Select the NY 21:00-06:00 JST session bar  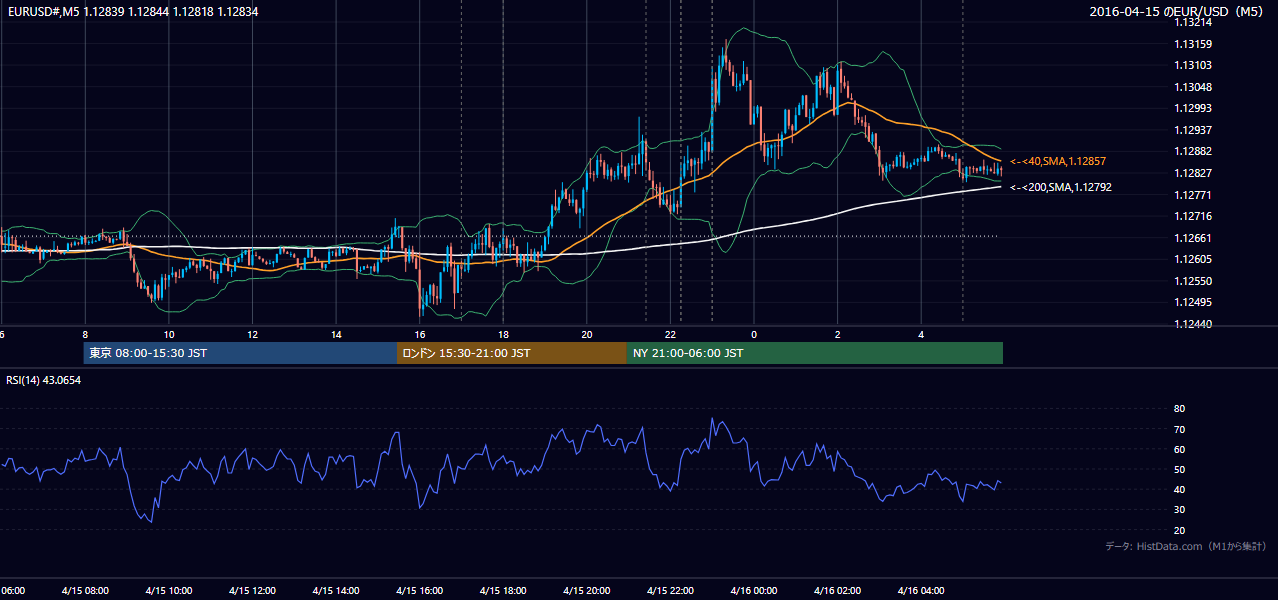pos(815,353)
